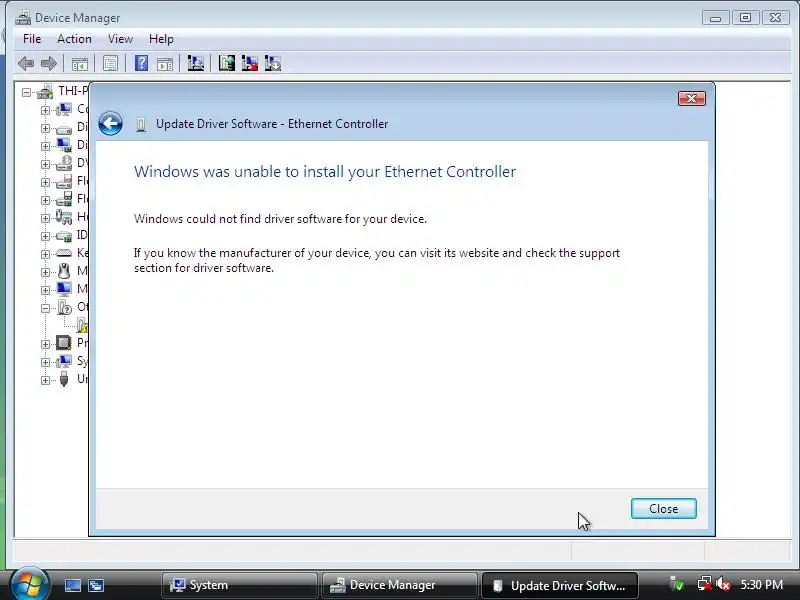Click the Show/Hide Action Pane toolbar icon
The image size is (800, 600).
point(165,64)
